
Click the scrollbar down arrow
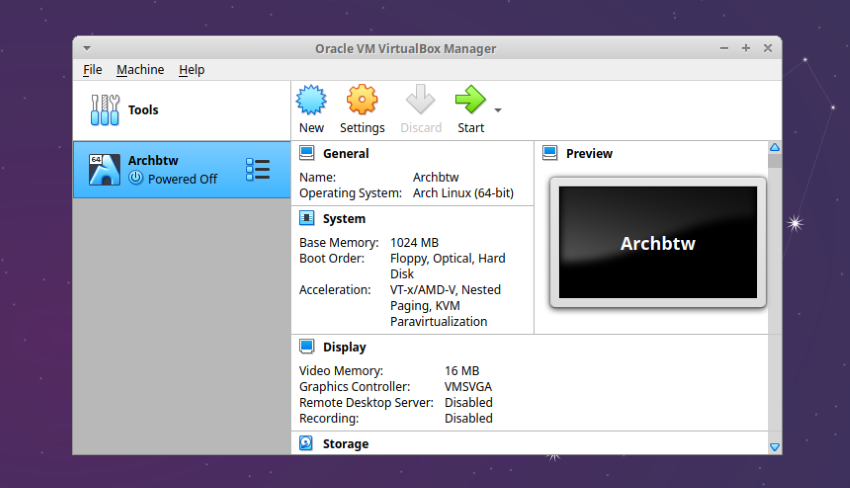[x=774, y=446]
